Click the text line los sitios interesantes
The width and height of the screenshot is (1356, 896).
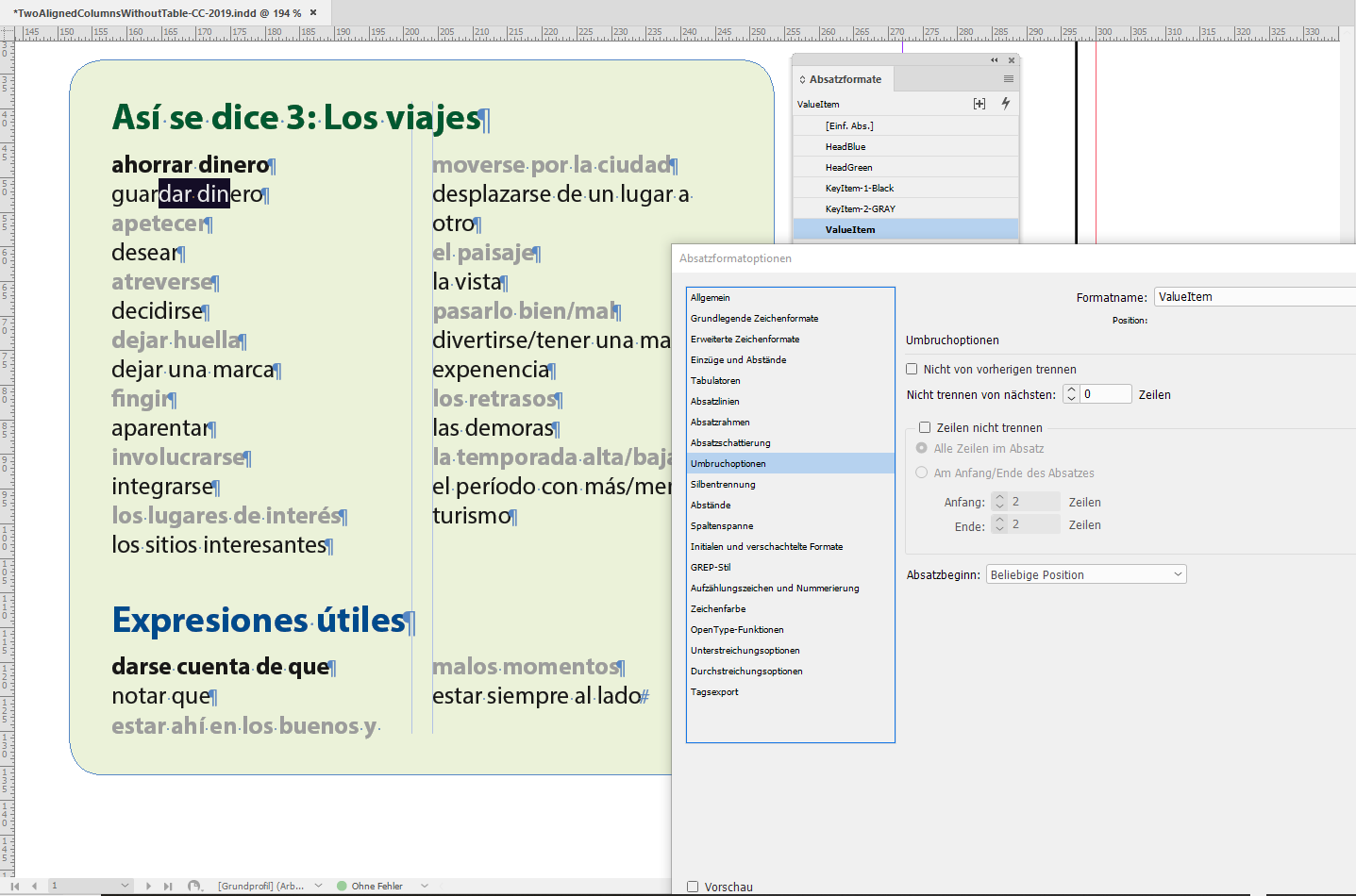(x=219, y=544)
